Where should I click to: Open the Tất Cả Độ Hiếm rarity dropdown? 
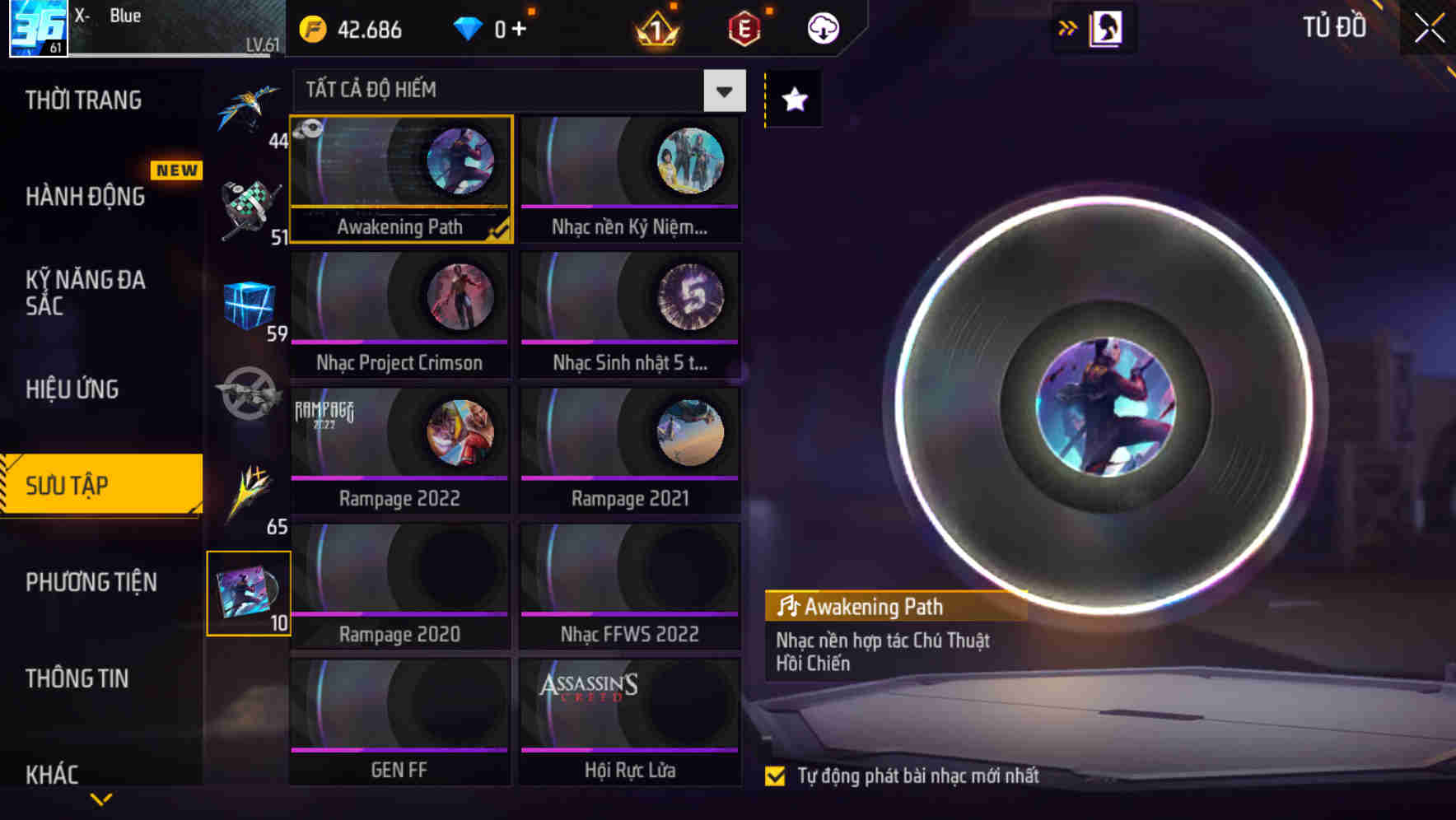[x=520, y=91]
